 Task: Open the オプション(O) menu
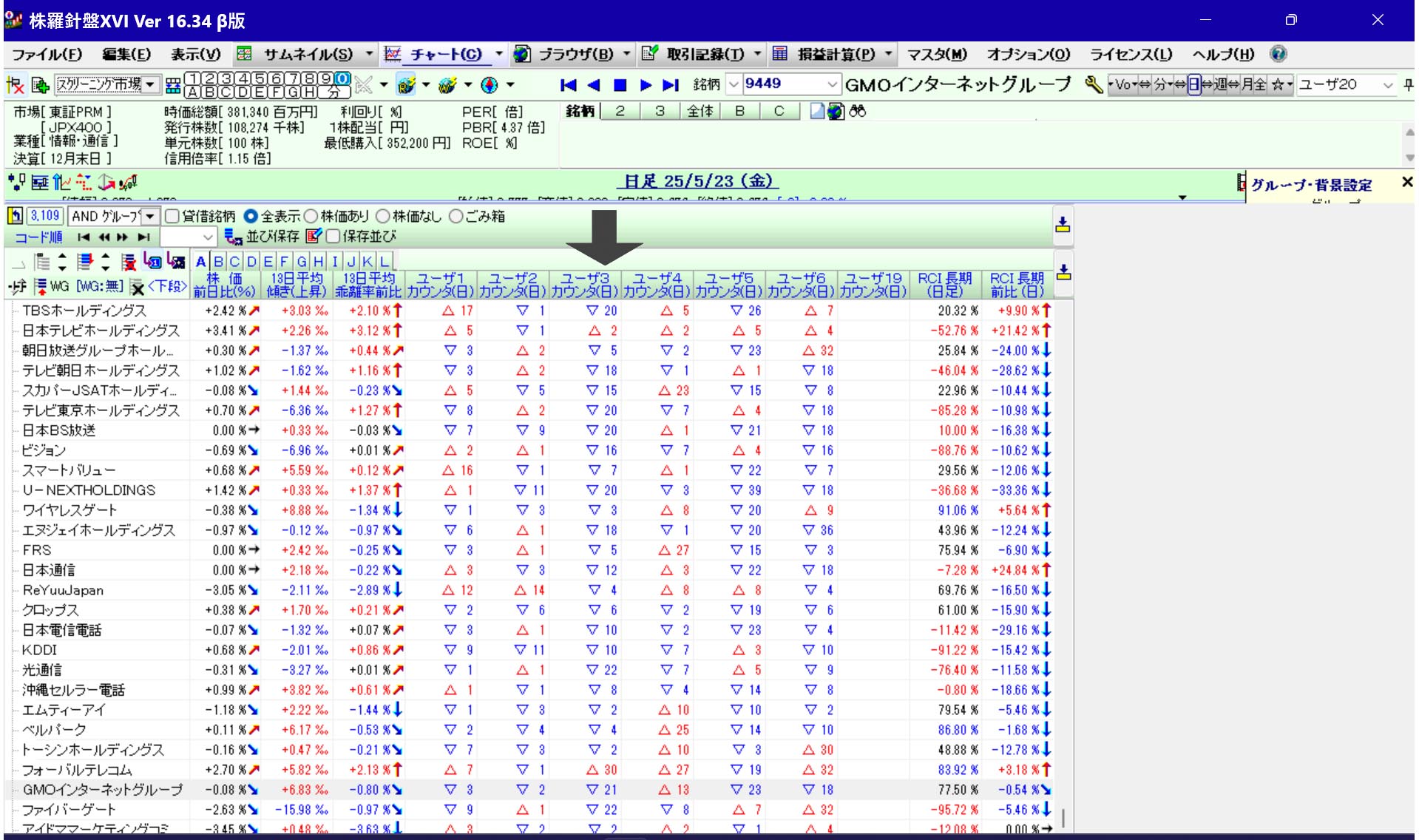1029,54
